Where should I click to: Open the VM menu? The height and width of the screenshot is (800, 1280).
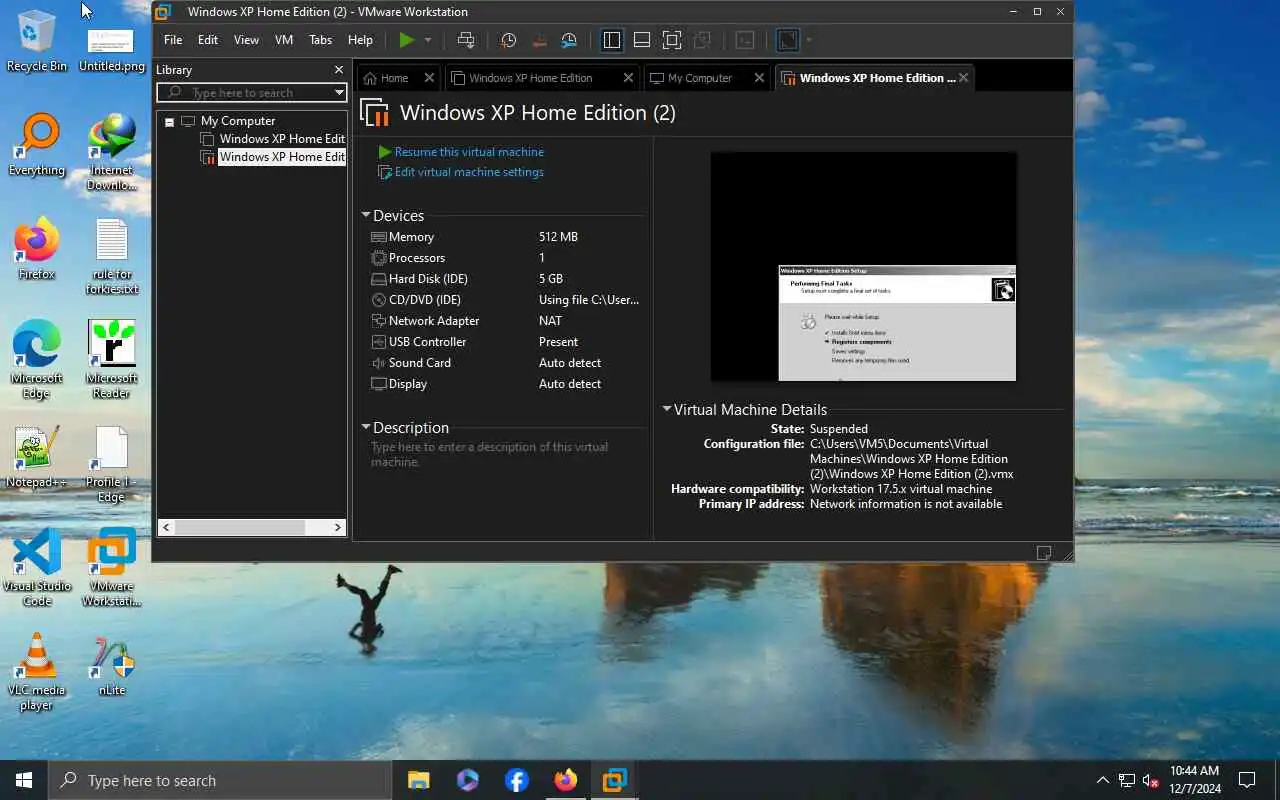(284, 40)
